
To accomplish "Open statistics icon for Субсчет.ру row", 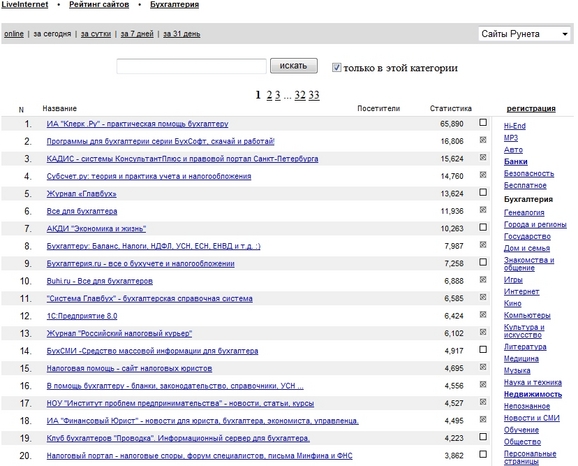I will coord(483,175).
